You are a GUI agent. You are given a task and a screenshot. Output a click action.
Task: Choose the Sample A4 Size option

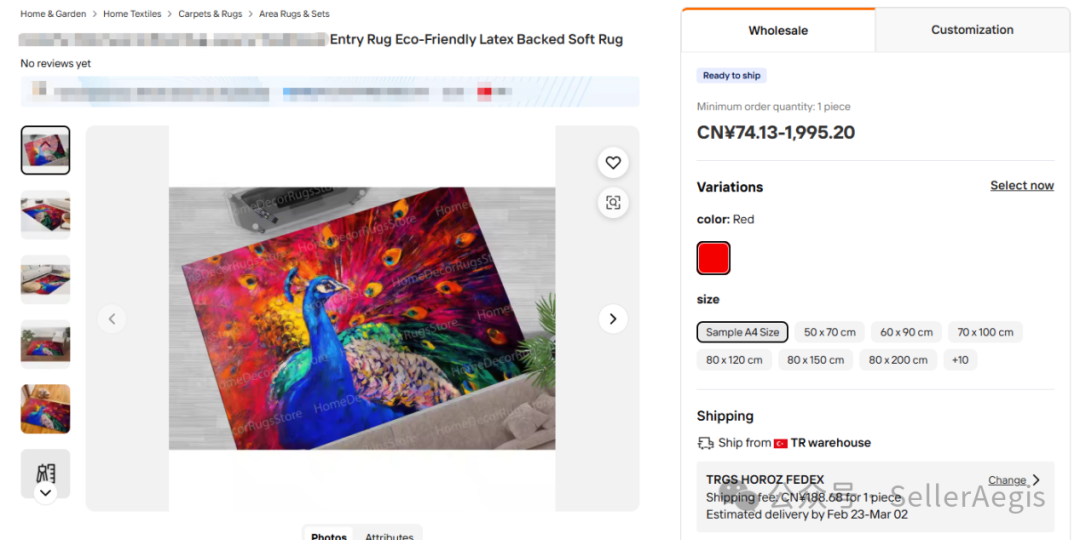(742, 332)
